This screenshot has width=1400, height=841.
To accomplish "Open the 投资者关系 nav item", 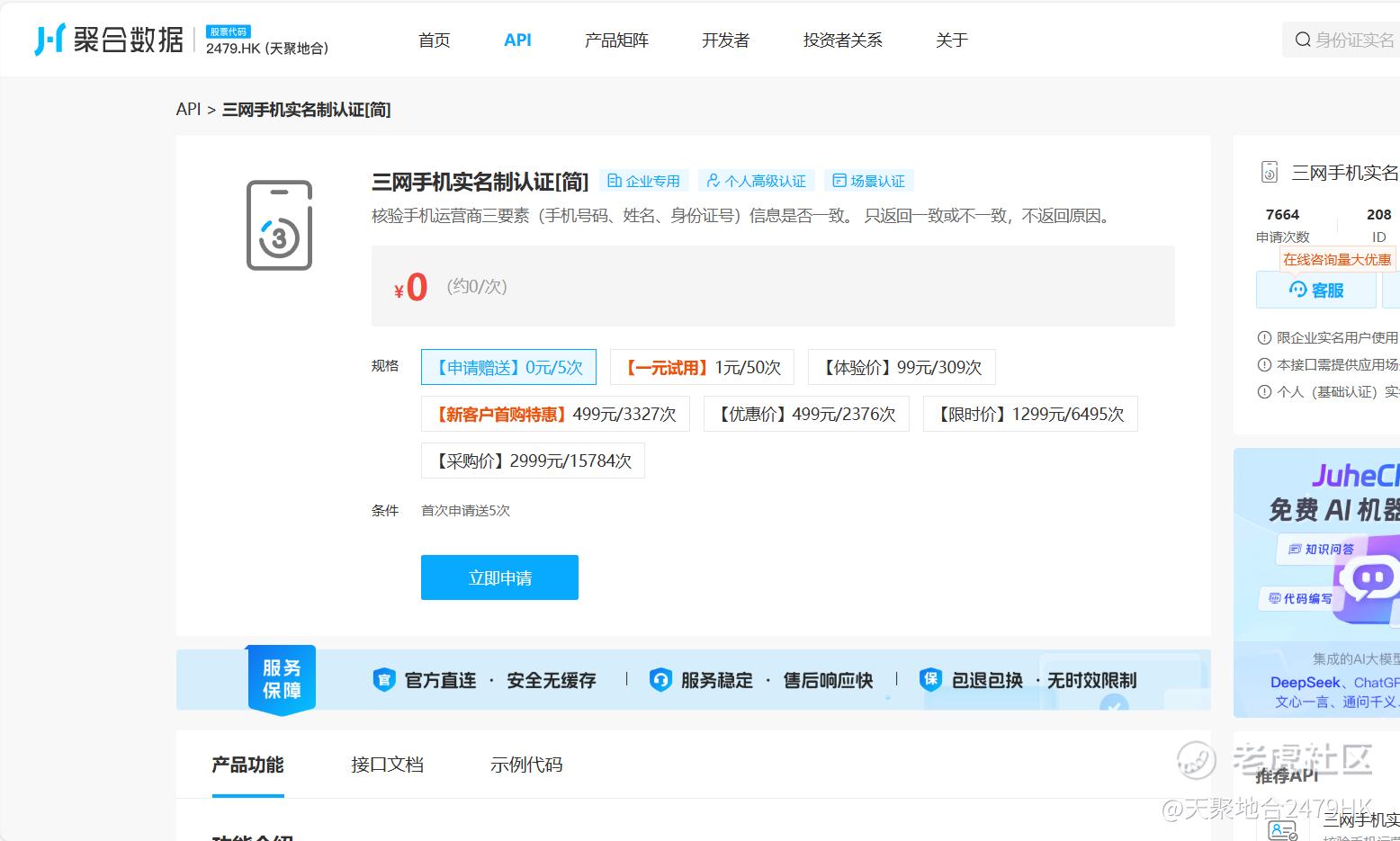I will coord(842,40).
